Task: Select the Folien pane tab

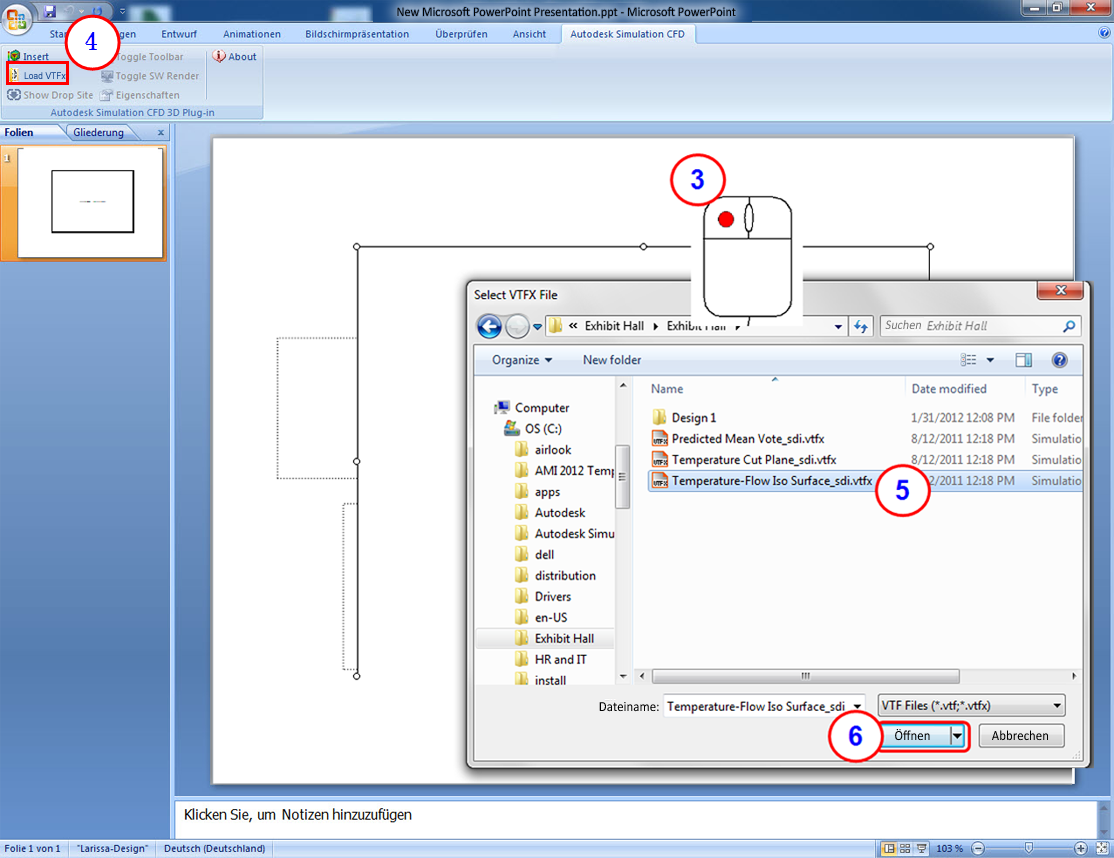Action: click(x=19, y=132)
